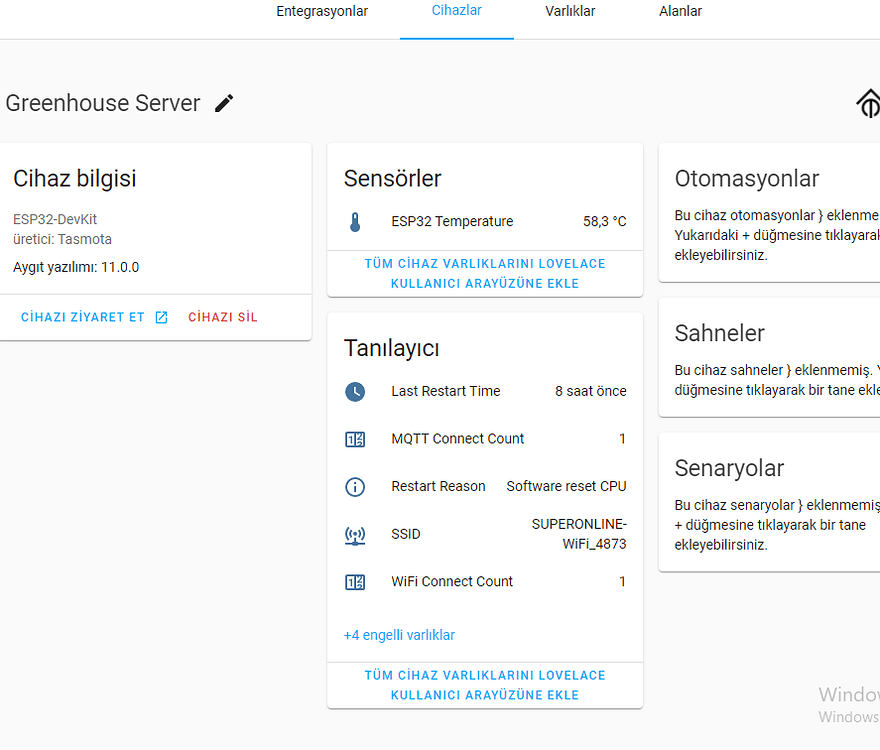880x750 pixels.
Task: Click the Sensörler card heading
Action: pos(392,179)
